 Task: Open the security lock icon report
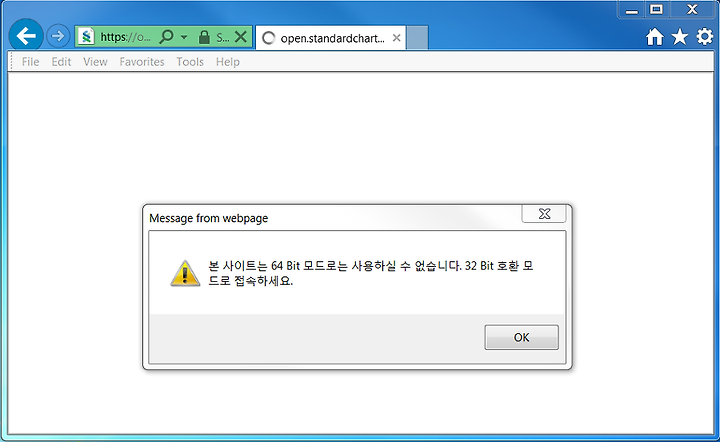click(x=204, y=37)
